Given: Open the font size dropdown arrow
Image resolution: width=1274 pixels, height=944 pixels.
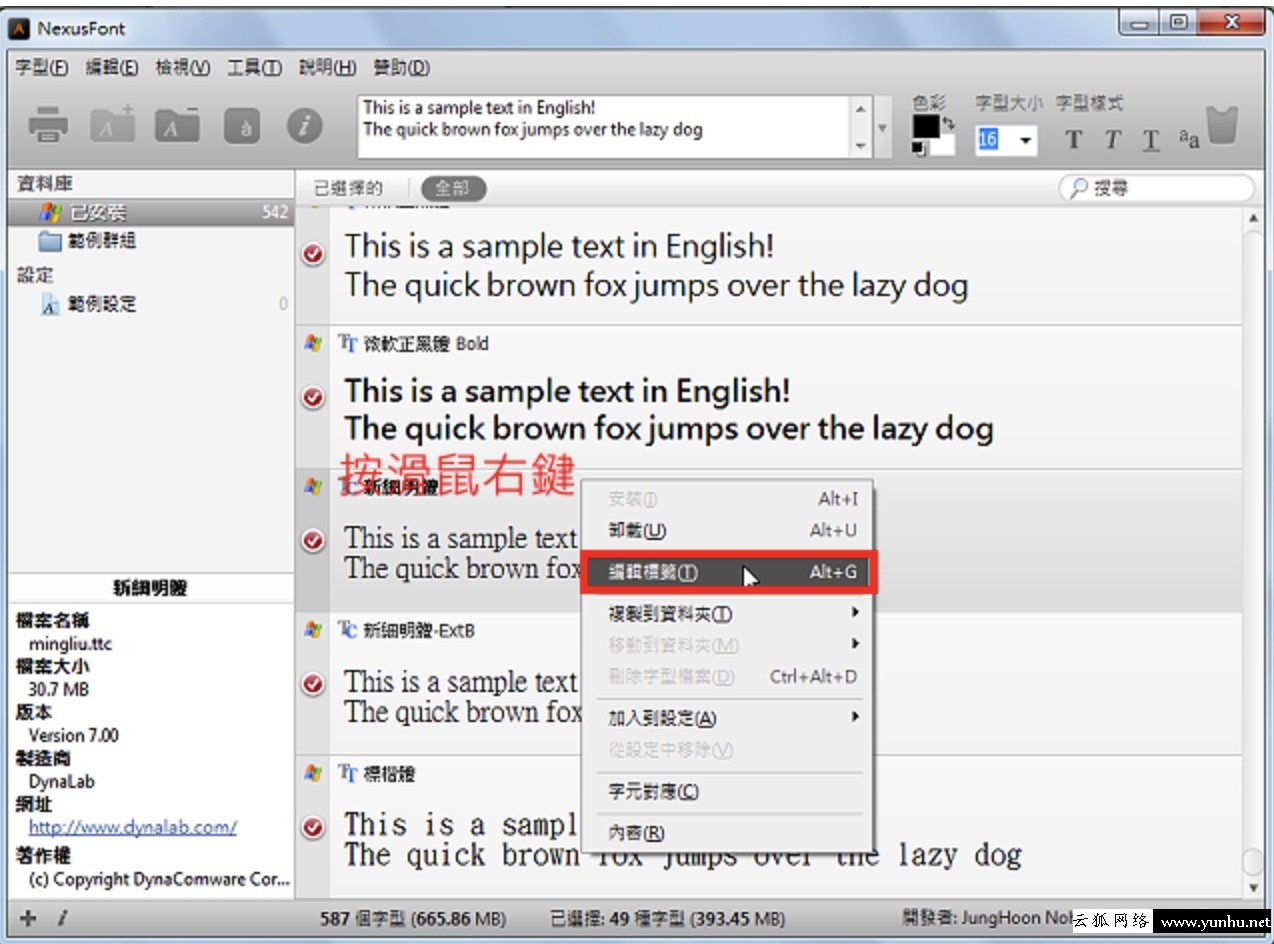Looking at the screenshot, I should 1025,140.
